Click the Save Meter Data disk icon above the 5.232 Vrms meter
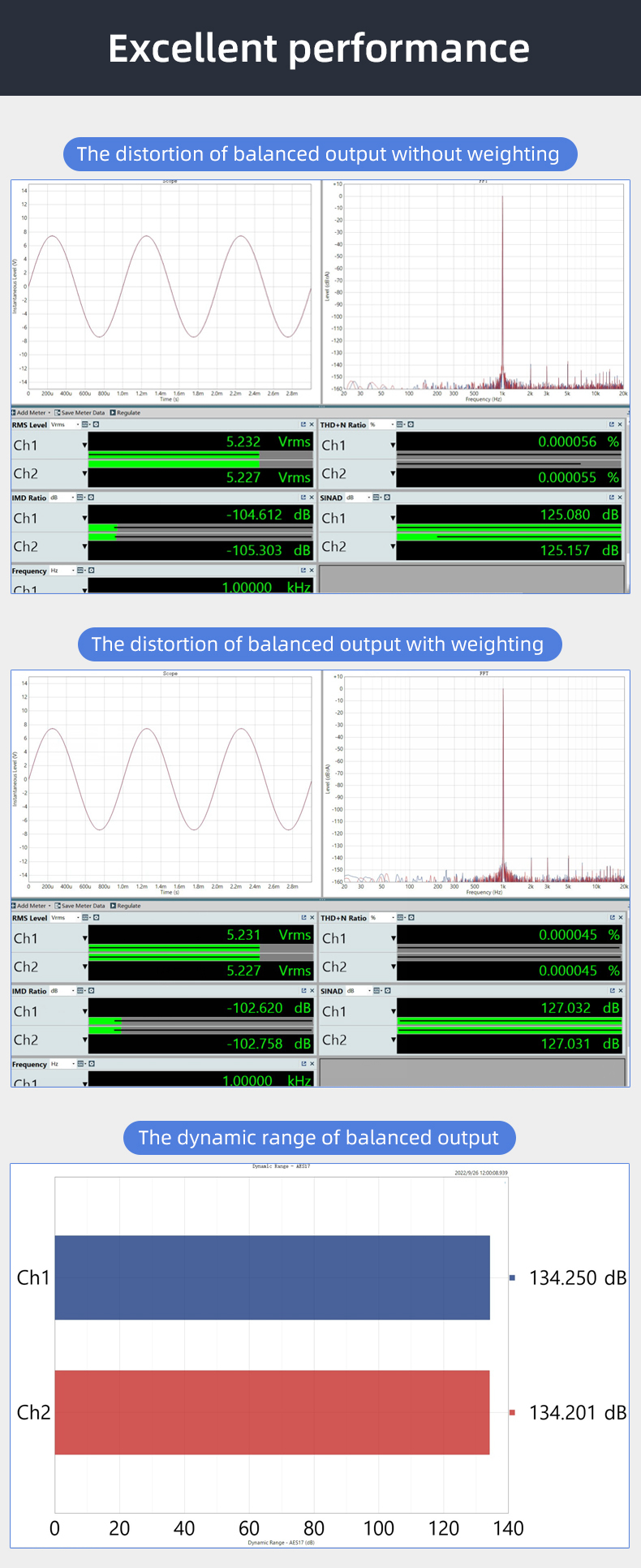The width and height of the screenshot is (641, 1568). [58, 413]
